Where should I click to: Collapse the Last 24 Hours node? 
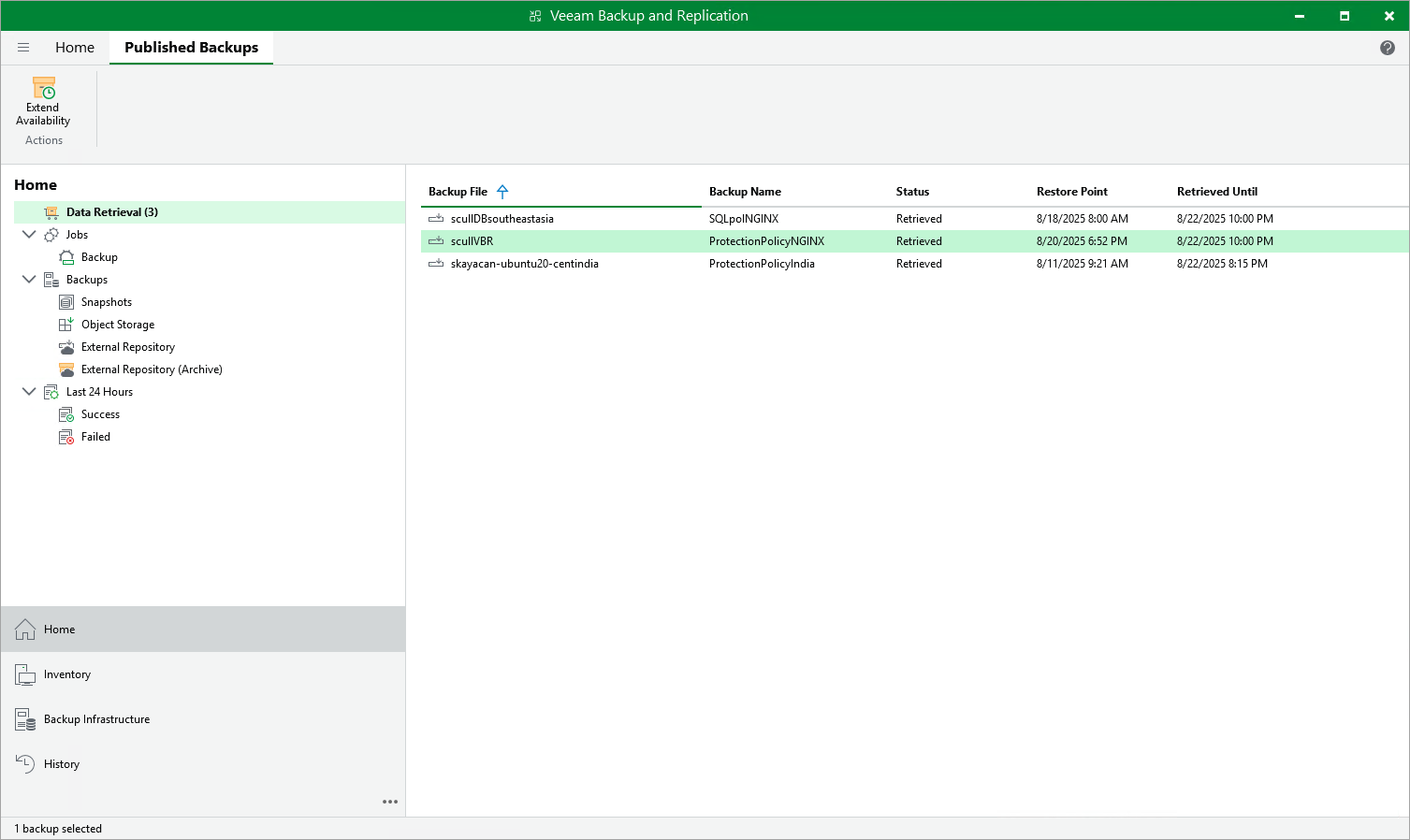pyautogui.click(x=29, y=392)
